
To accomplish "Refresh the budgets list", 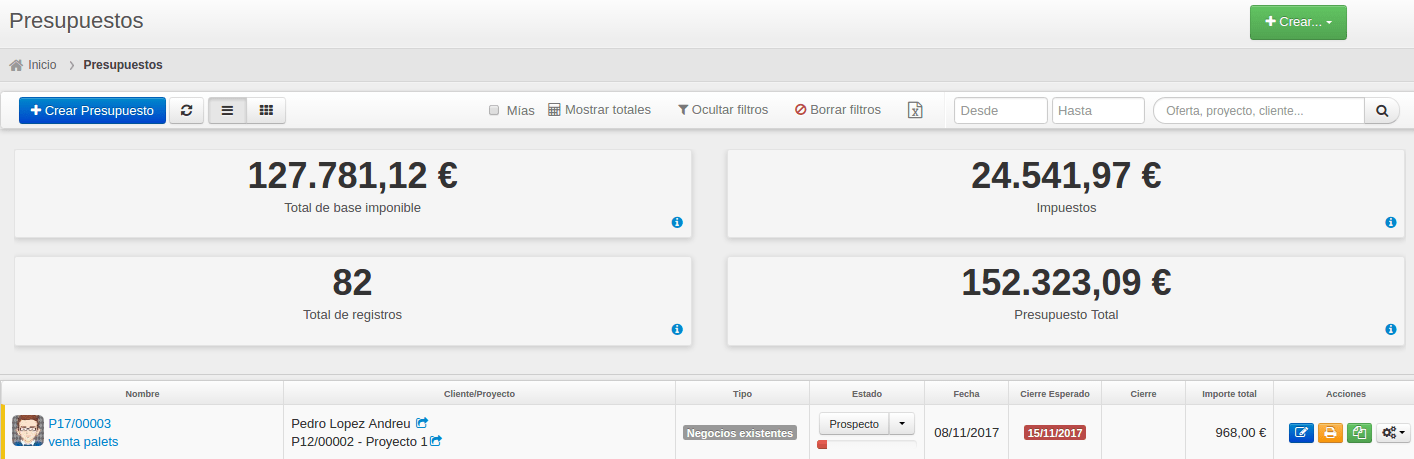I will pos(186,111).
